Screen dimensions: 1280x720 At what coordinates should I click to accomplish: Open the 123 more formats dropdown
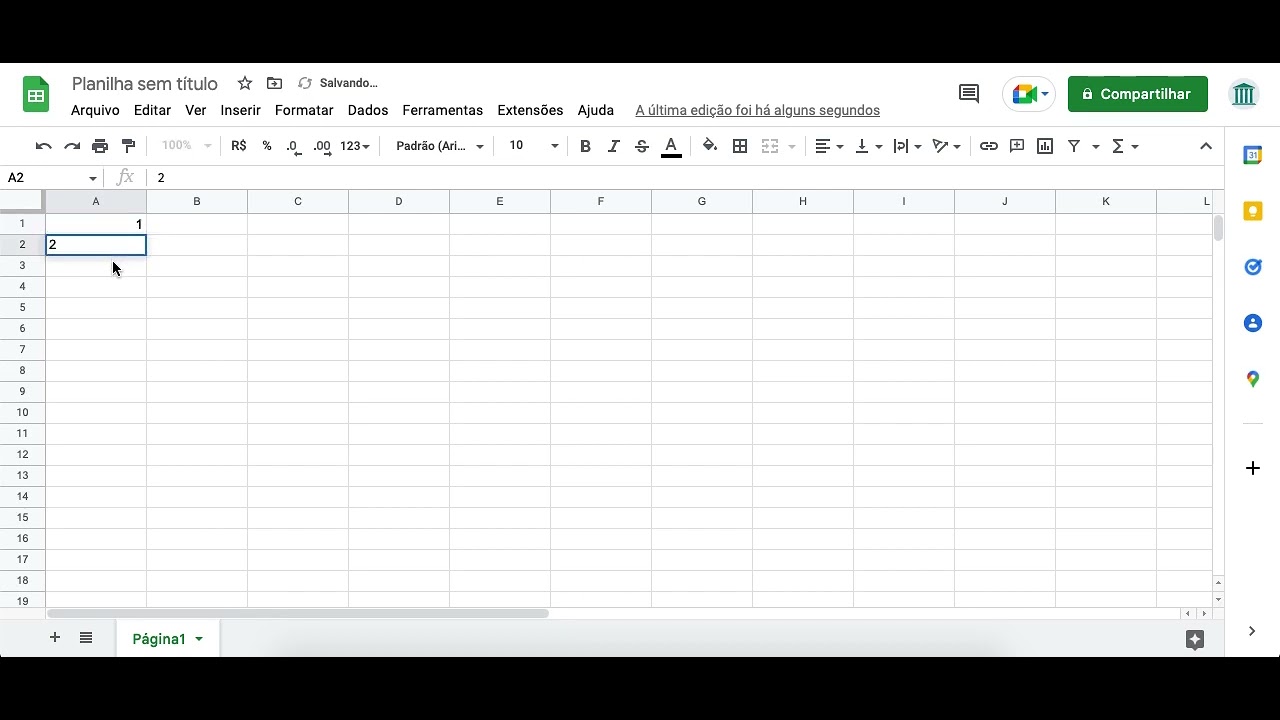355,146
